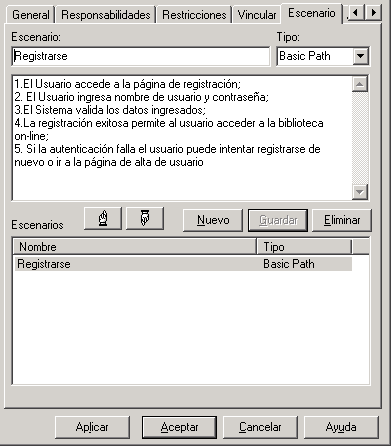
Task: Go to the Restricciones tab
Action: pos(194,15)
